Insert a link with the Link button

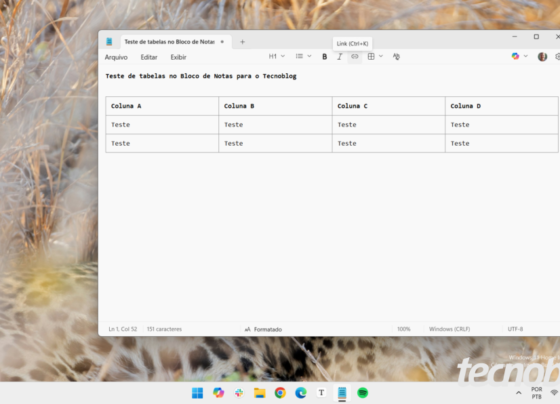pos(354,56)
